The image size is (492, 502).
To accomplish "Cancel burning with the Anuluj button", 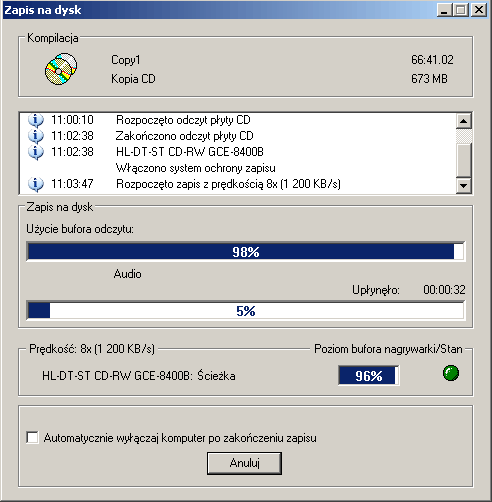I will tap(244, 463).
